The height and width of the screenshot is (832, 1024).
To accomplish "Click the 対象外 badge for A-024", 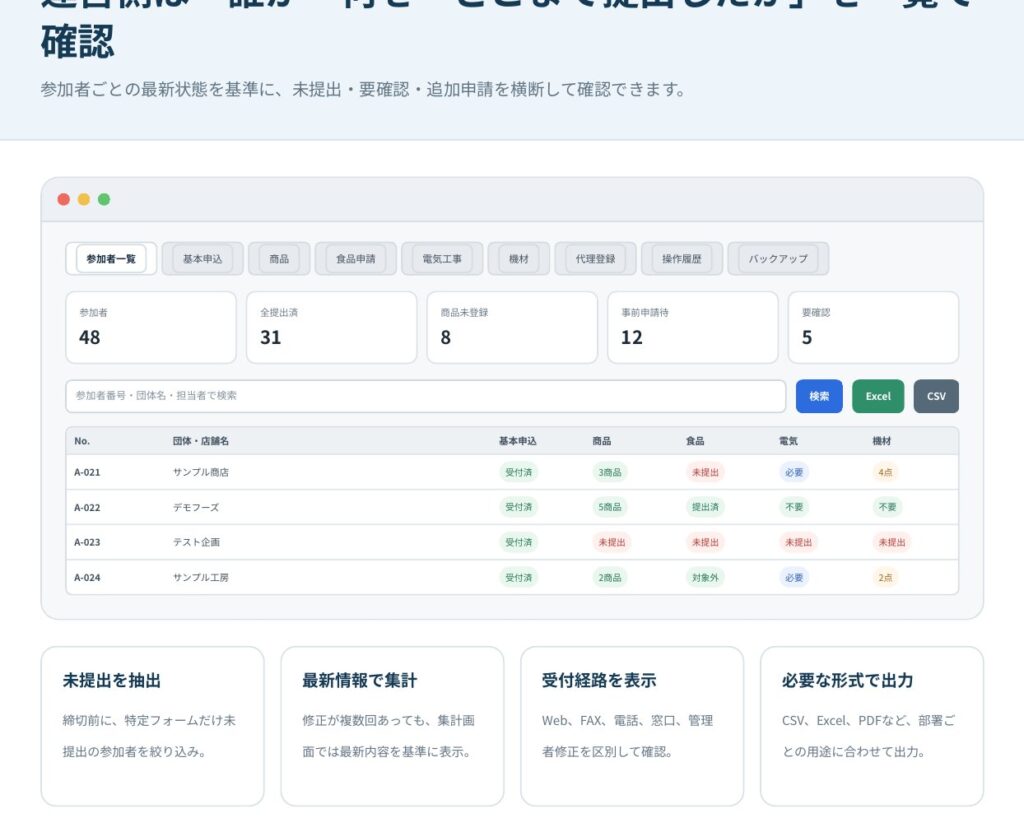I will [705, 577].
